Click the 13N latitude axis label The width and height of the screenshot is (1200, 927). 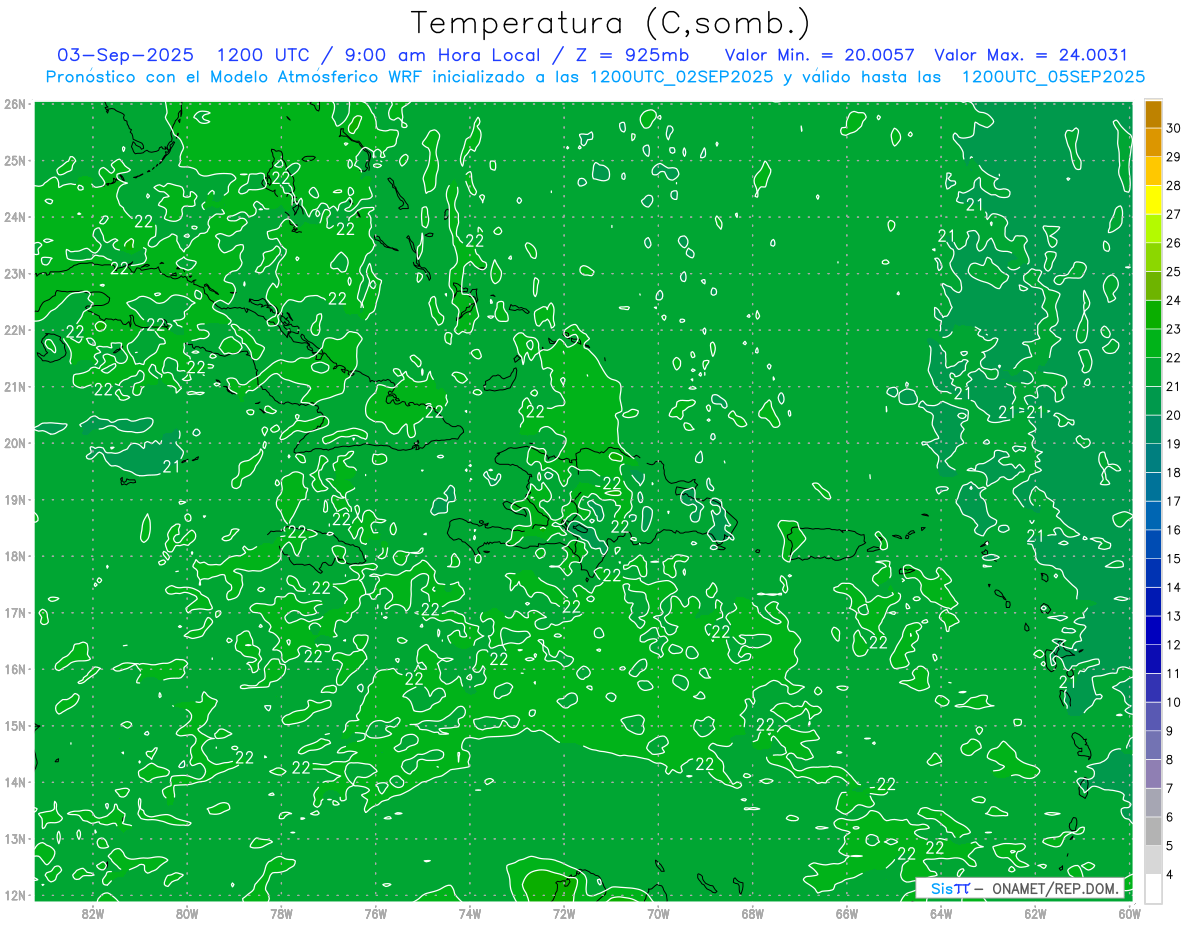[15, 839]
